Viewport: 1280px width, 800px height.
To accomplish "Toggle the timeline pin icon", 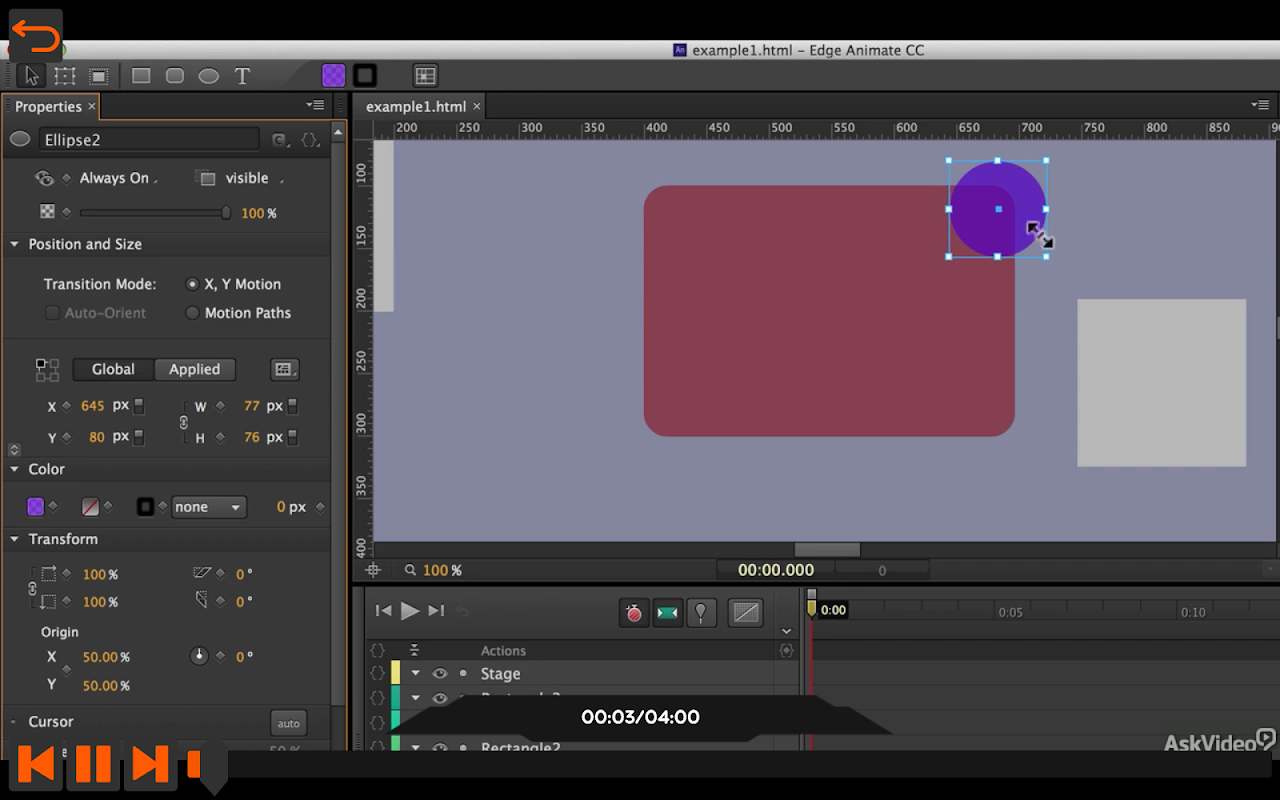I will pyautogui.click(x=701, y=612).
